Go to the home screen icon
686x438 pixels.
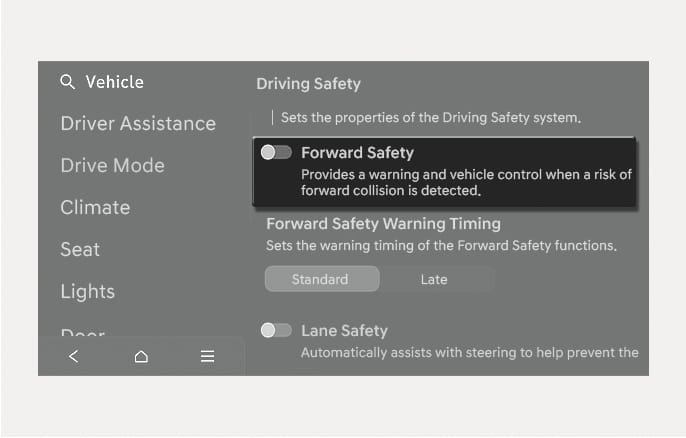[x=141, y=356]
